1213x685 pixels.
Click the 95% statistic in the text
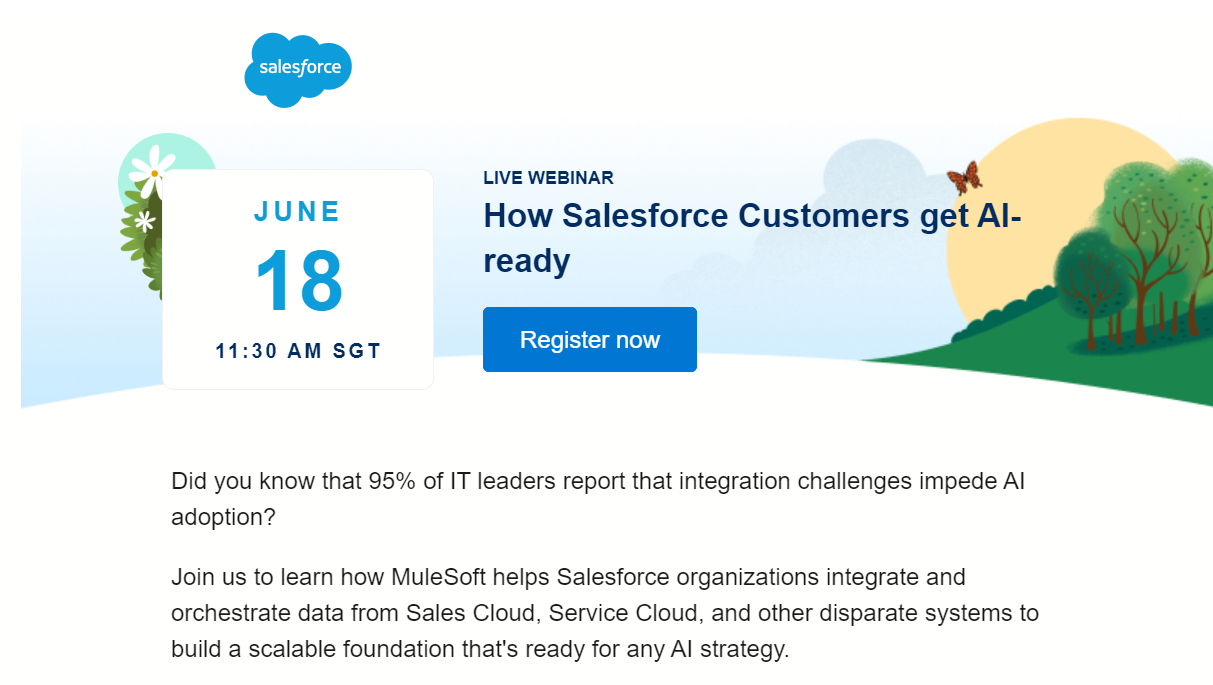395,481
